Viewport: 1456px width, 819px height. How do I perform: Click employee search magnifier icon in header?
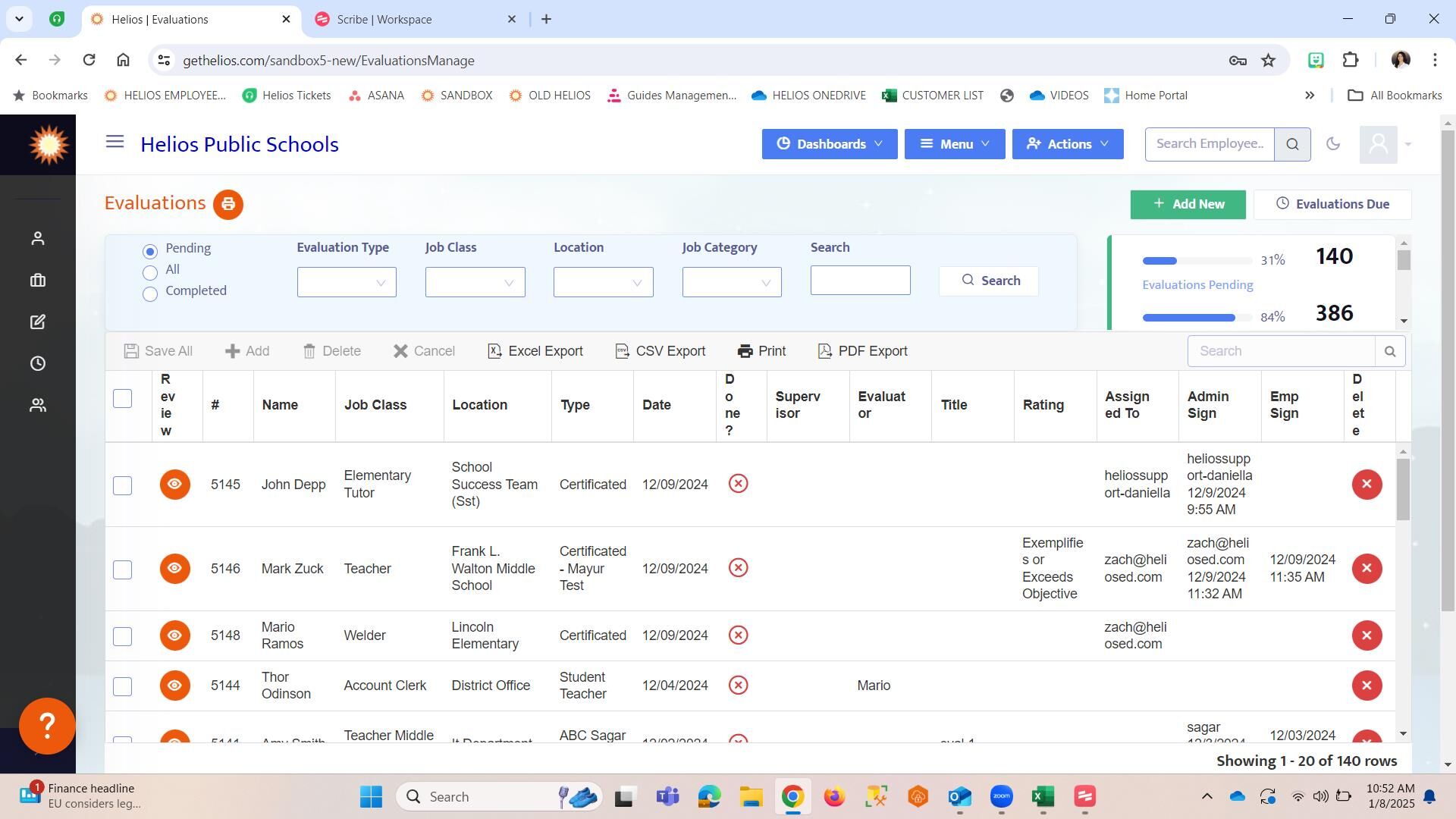point(1292,144)
